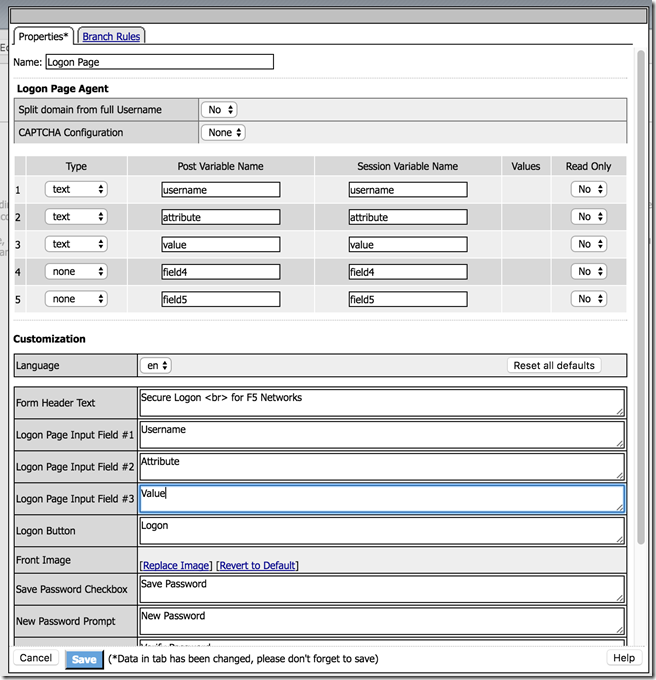This screenshot has height=680, width=656.
Task: Click Post Variable Name field for attribute
Action: 220,217
